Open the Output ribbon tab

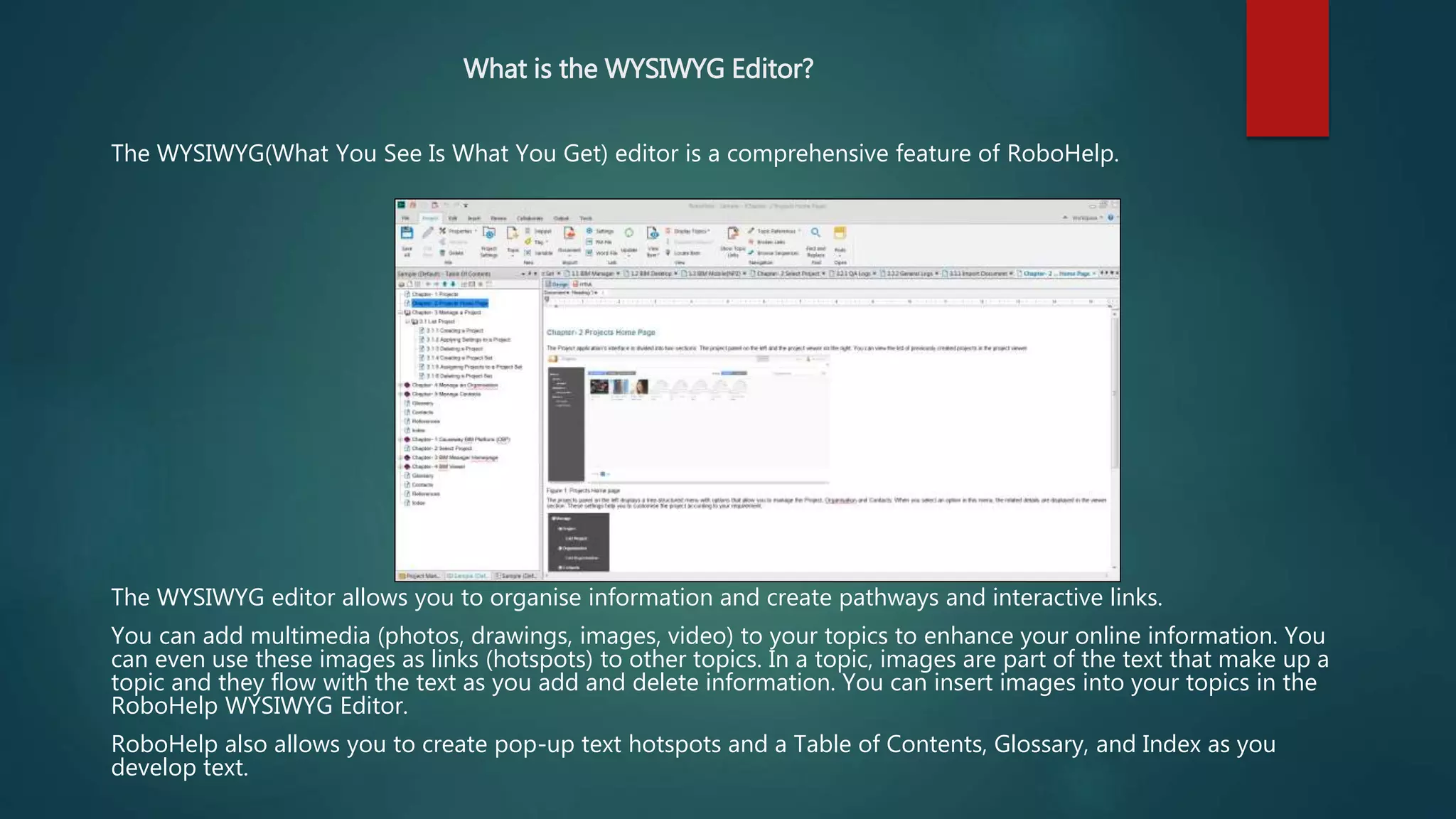(561, 218)
